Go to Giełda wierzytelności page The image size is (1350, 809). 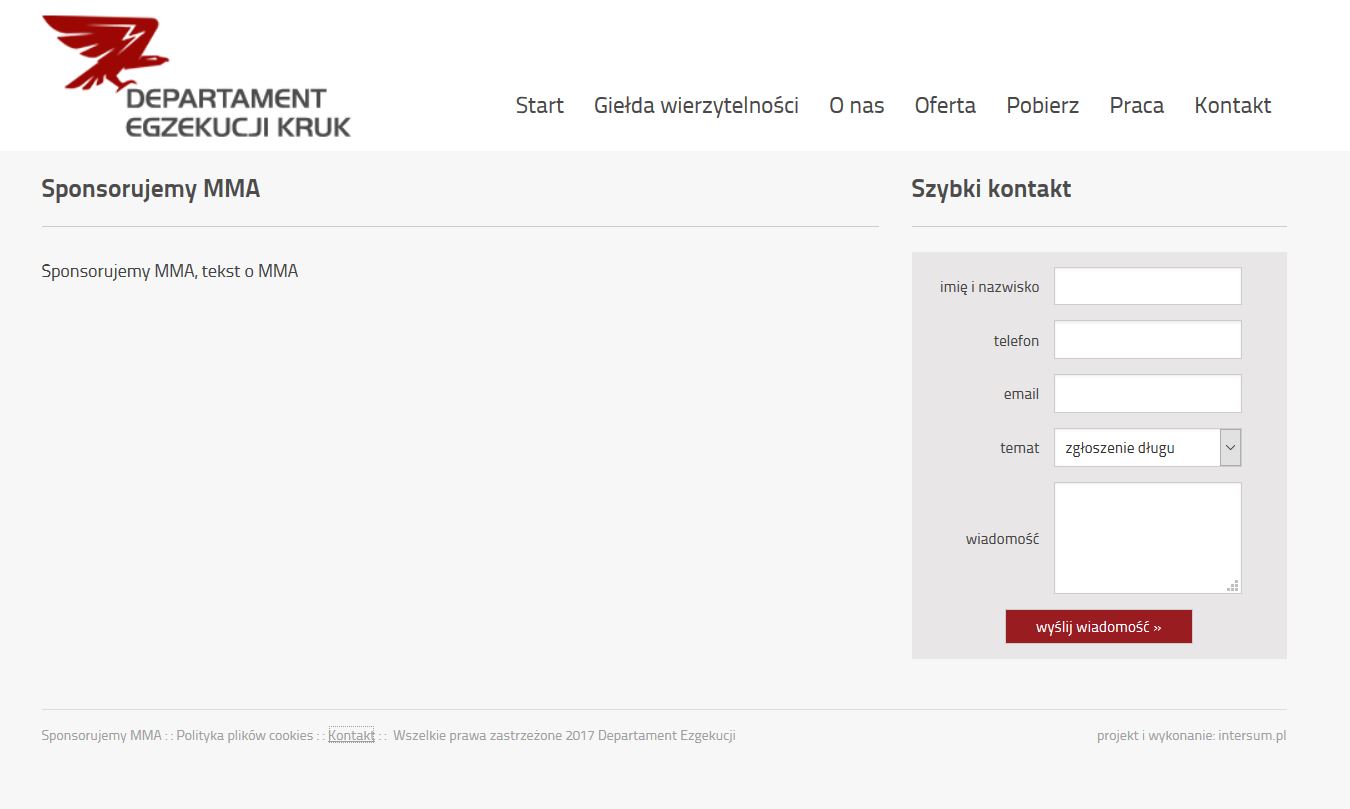pos(696,105)
